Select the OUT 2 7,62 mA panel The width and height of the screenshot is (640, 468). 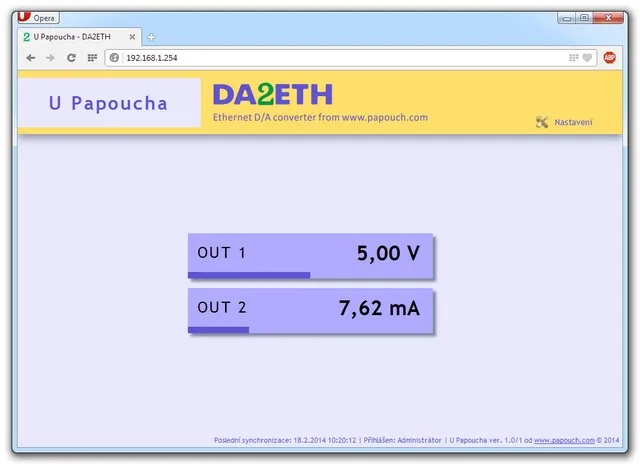(310, 311)
